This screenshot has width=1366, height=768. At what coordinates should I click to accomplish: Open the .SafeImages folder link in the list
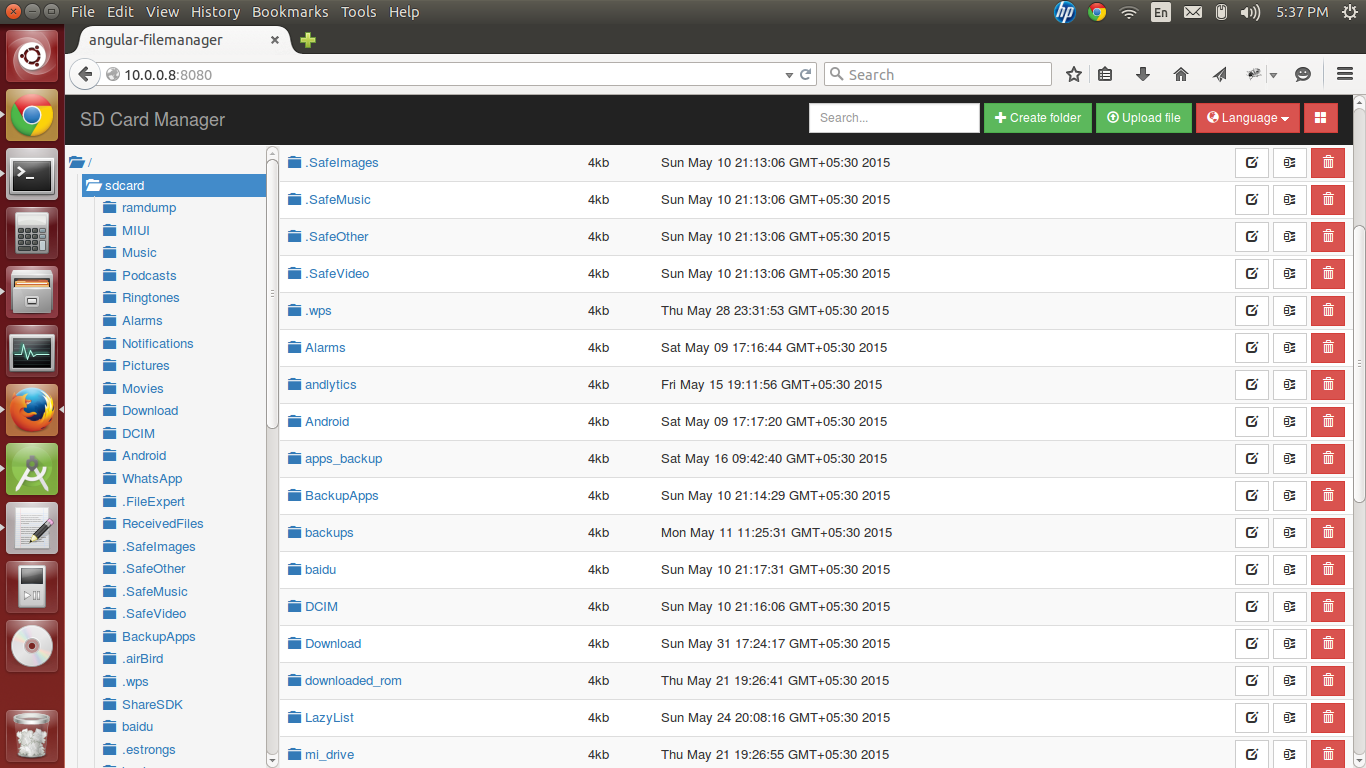(342, 163)
